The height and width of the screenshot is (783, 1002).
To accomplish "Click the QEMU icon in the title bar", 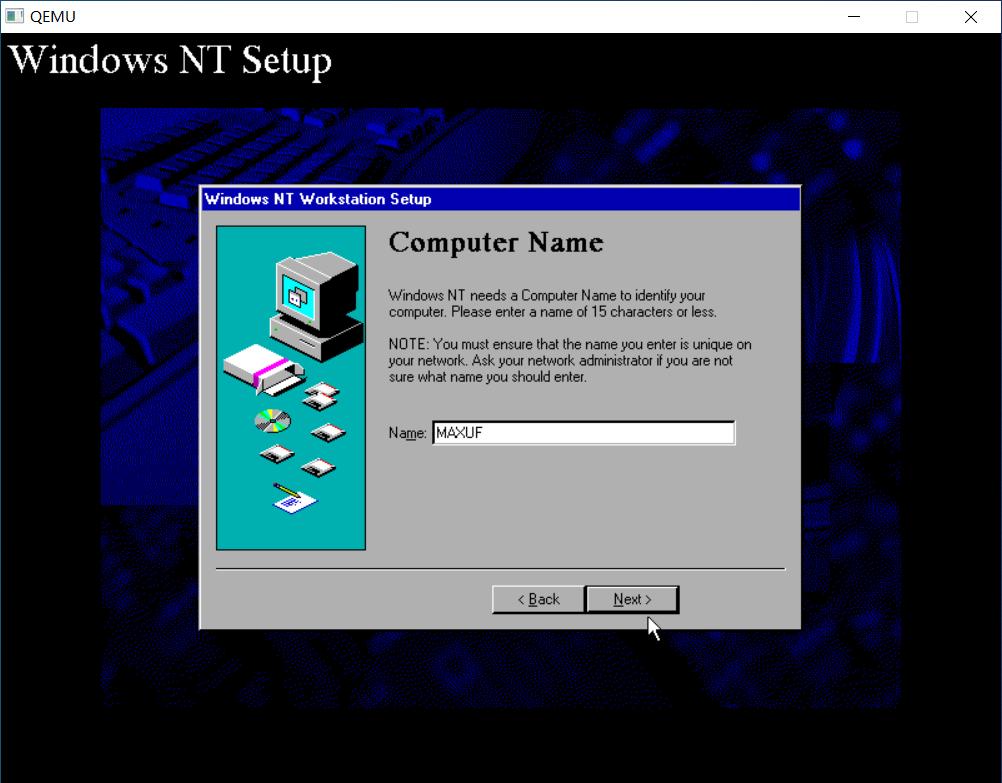I will coord(13,16).
